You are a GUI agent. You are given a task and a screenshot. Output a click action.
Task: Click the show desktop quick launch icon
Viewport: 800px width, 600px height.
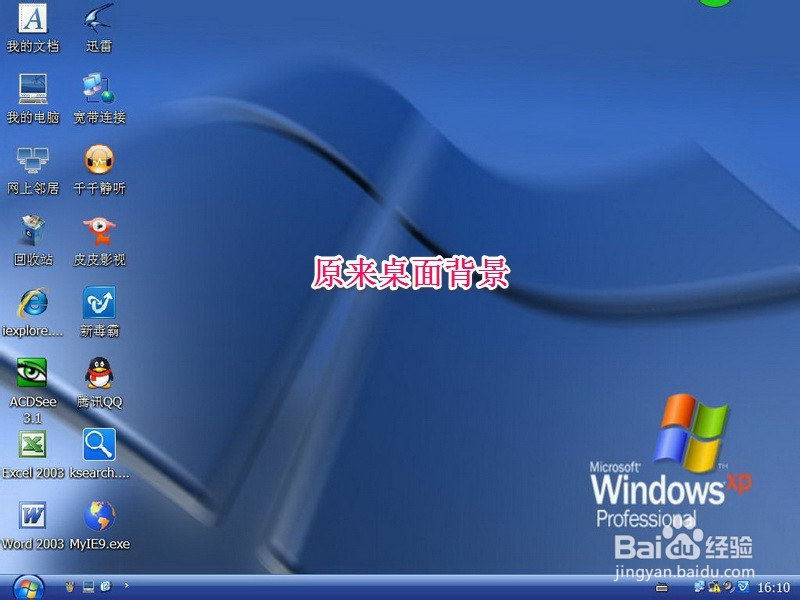coord(88,586)
